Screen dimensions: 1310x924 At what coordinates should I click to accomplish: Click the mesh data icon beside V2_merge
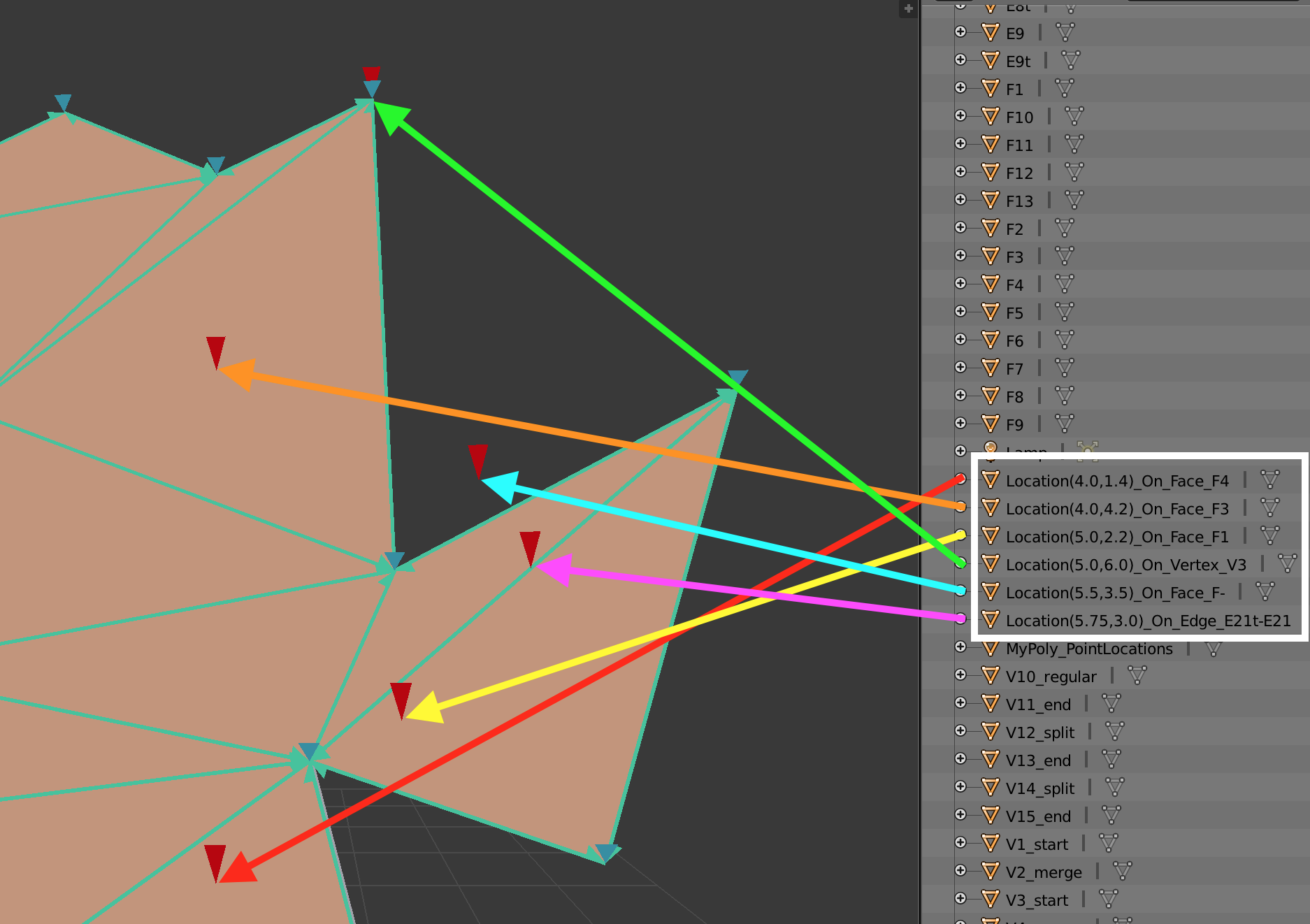[x=1121, y=872]
